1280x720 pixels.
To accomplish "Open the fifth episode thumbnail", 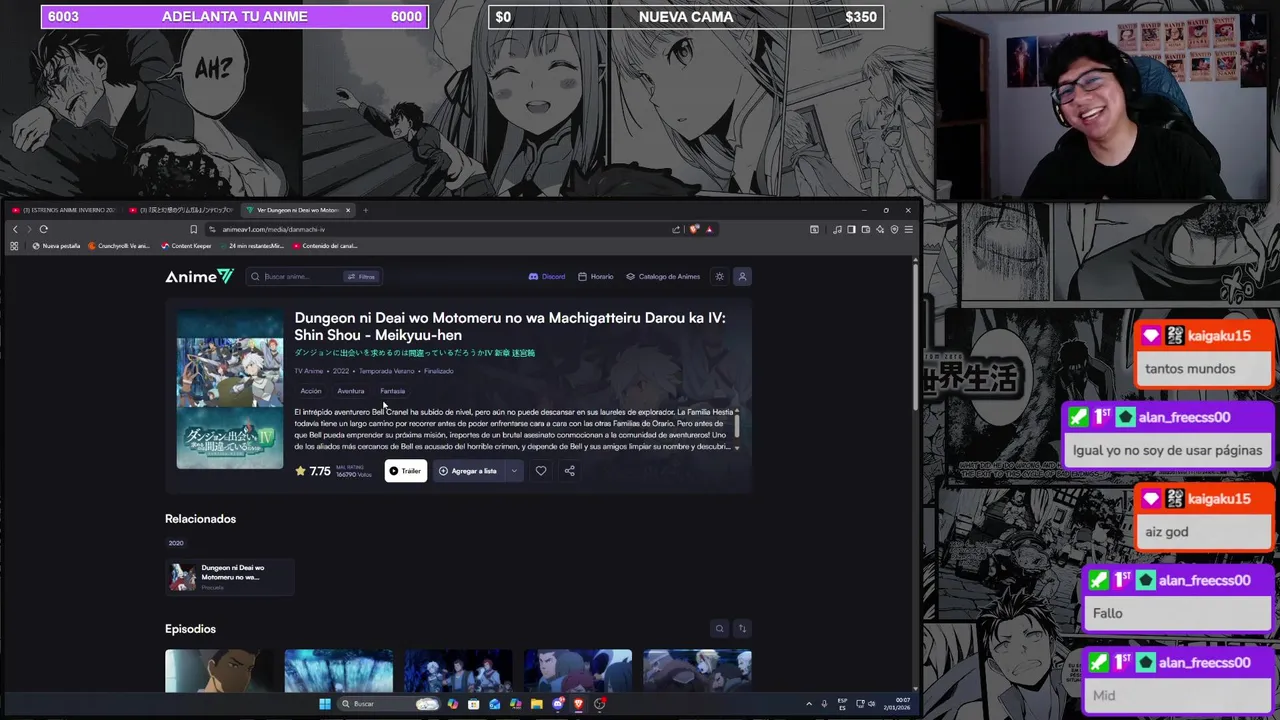I will (697, 670).
